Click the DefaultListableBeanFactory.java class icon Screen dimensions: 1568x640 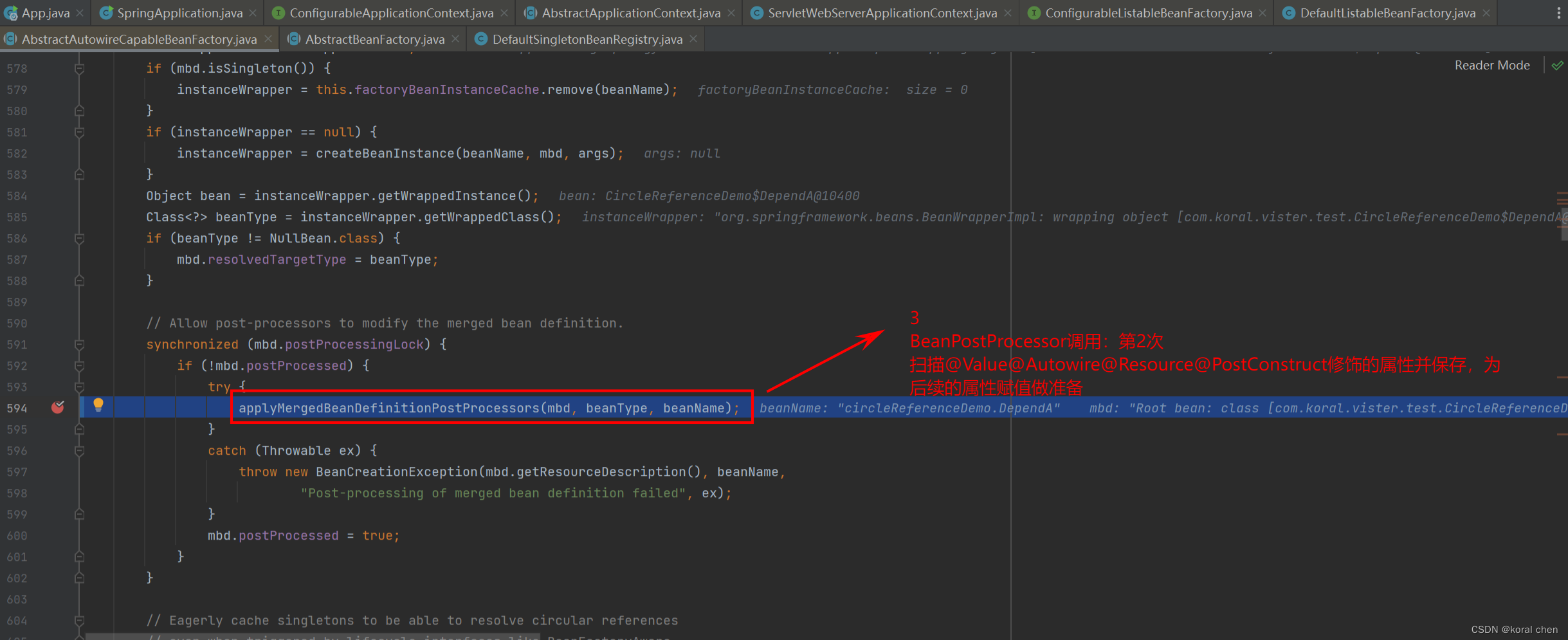tap(1289, 13)
